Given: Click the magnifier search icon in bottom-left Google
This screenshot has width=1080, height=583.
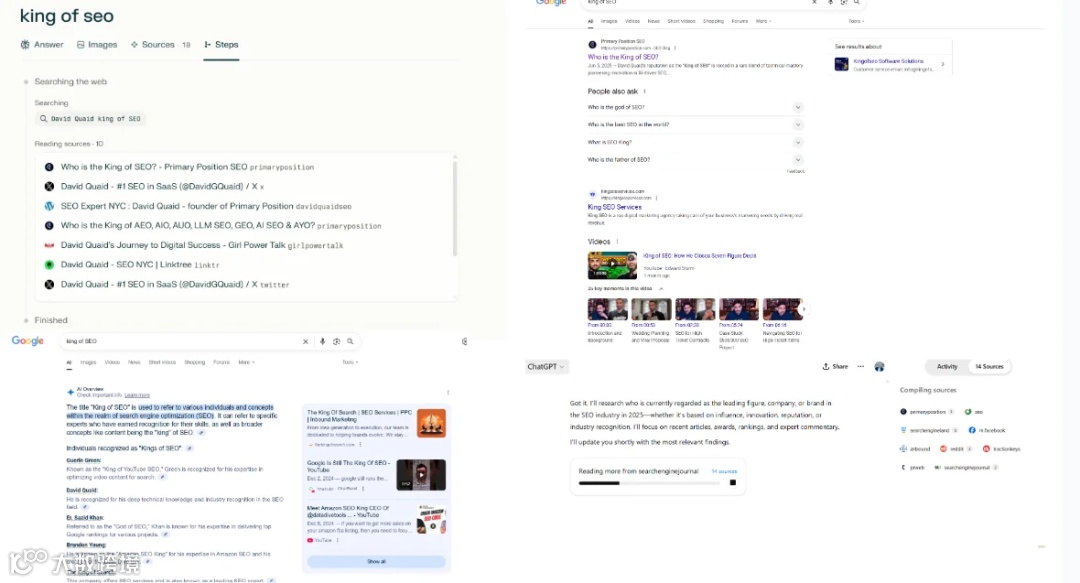Looking at the screenshot, I should [x=350, y=341].
